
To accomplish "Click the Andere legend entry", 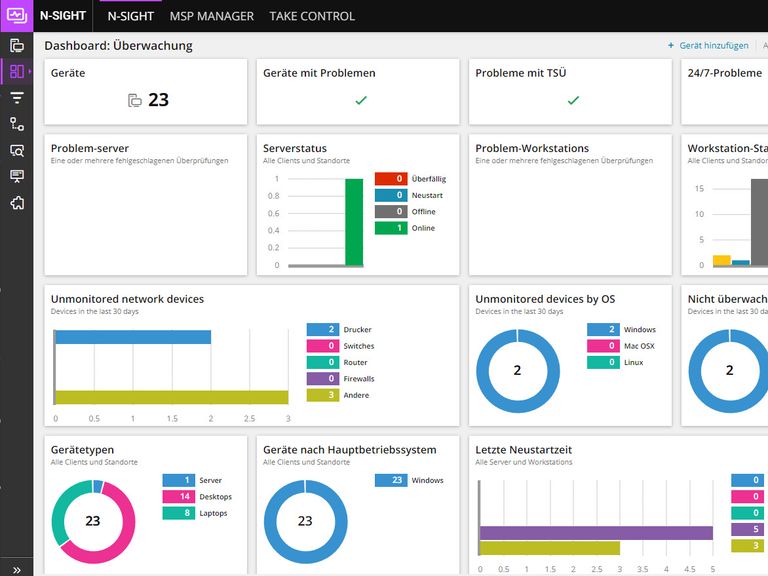I will tap(338, 395).
